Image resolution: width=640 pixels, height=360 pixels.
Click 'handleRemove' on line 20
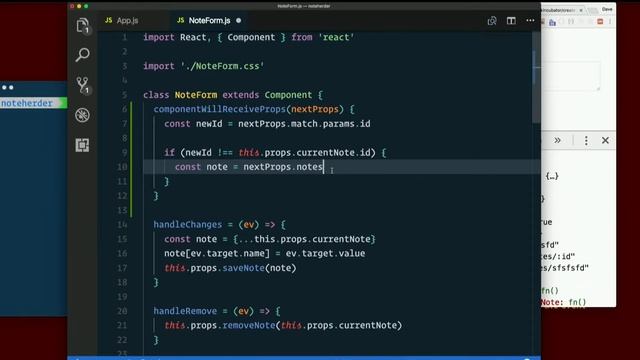pos(185,311)
